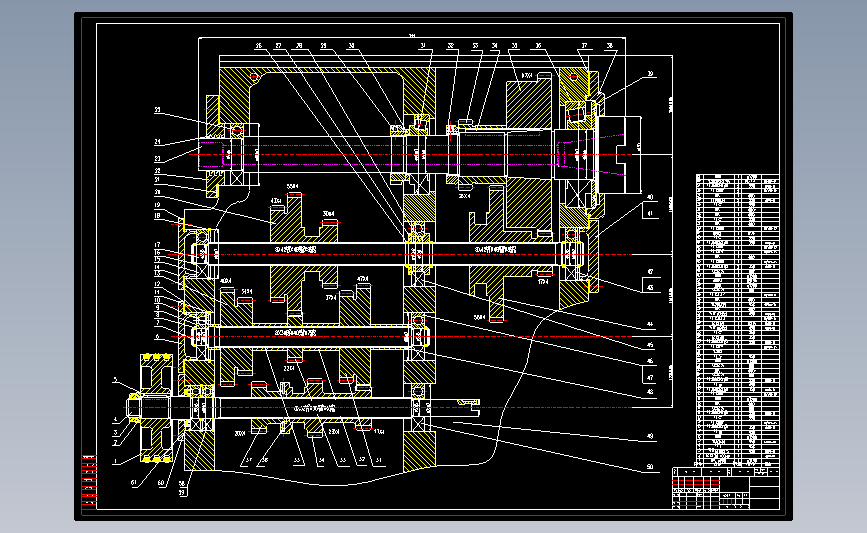Select boxed callout number 41

pyautogui.click(x=650, y=213)
